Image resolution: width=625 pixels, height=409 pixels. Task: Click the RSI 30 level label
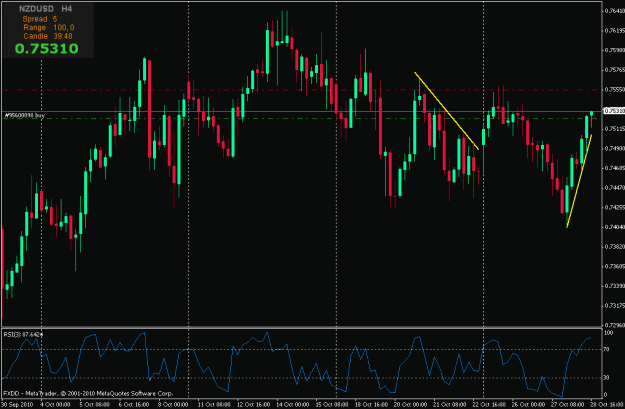click(x=606, y=377)
